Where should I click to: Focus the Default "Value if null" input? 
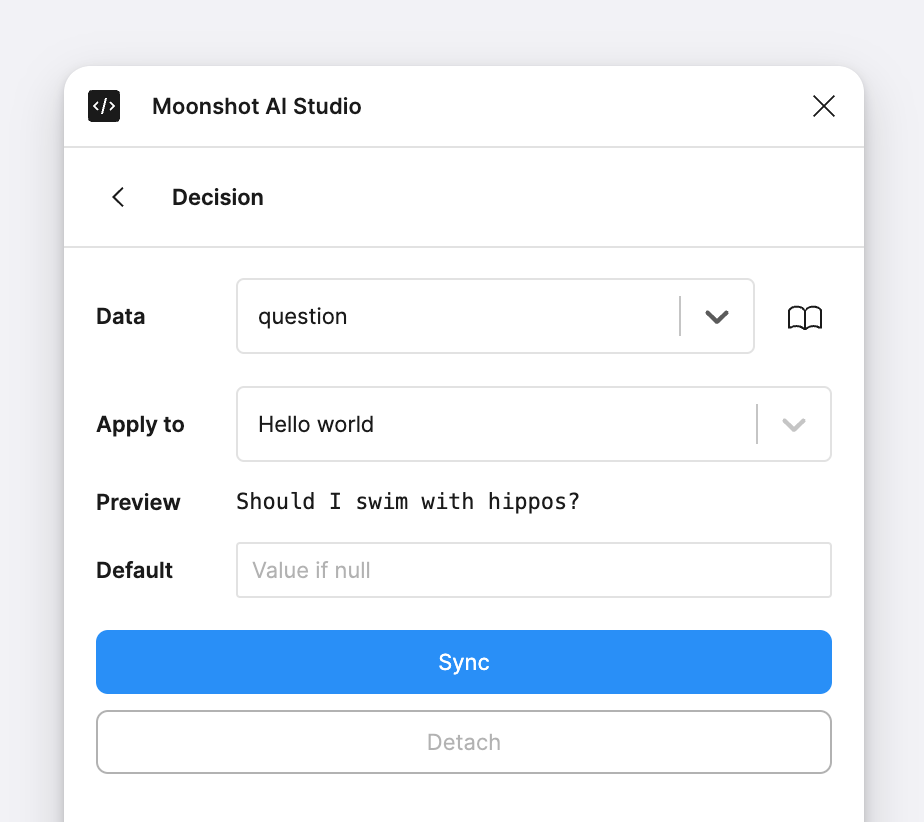(x=534, y=570)
